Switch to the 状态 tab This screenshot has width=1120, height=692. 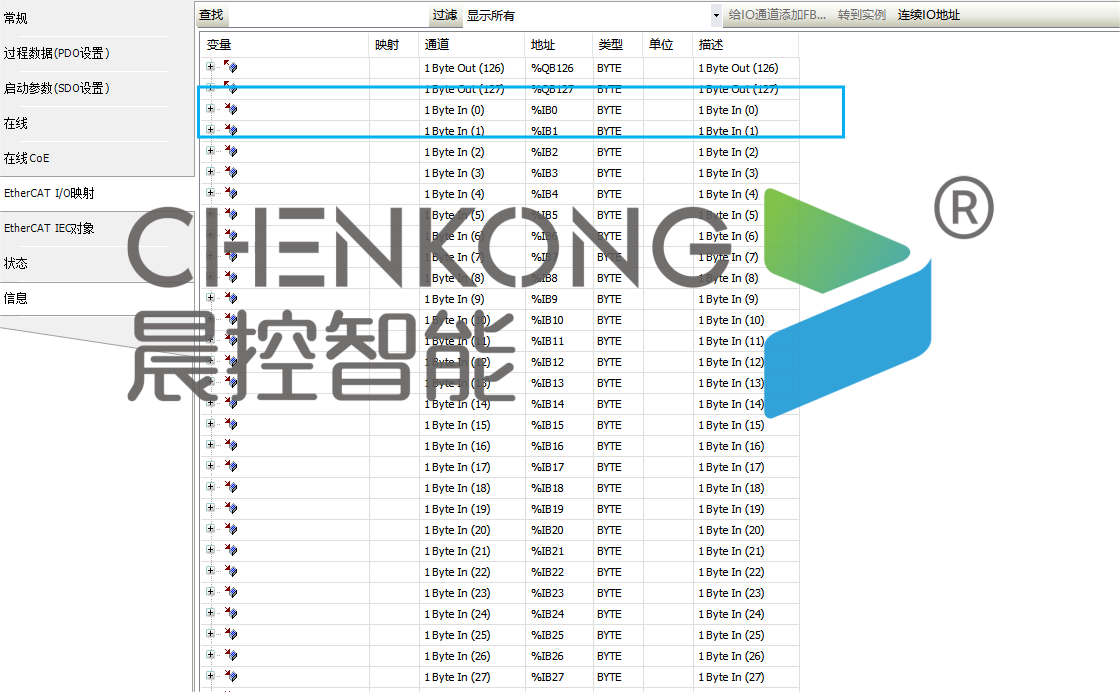16,263
